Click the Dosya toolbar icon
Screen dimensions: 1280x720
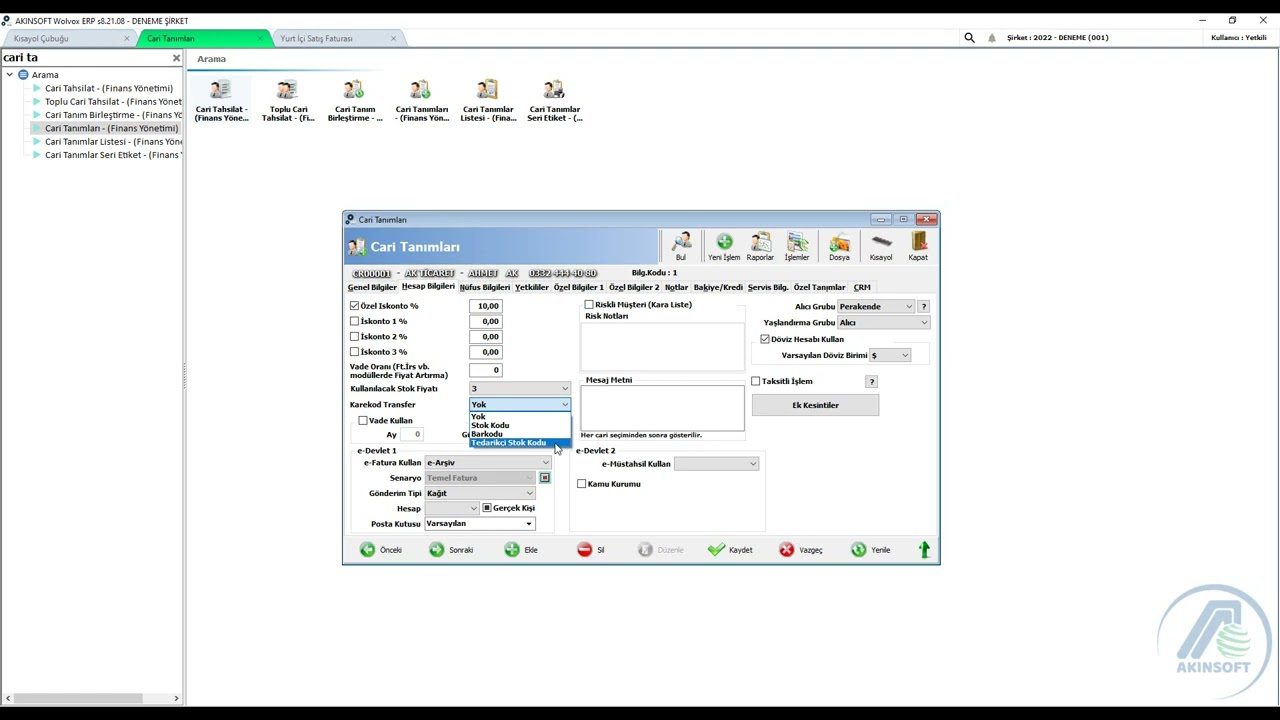(839, 246)
